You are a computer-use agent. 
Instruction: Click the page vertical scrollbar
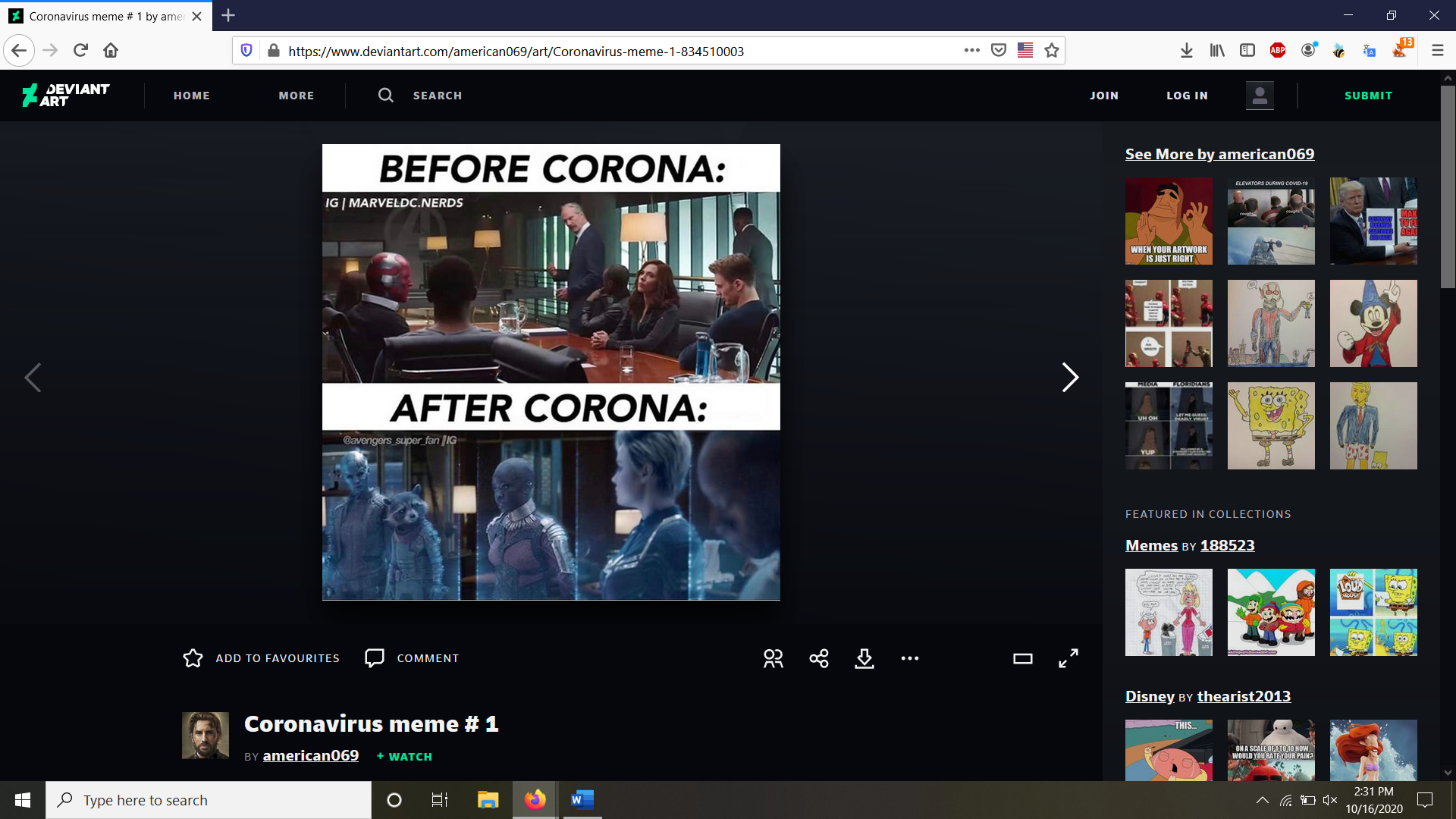point(1448,186)
